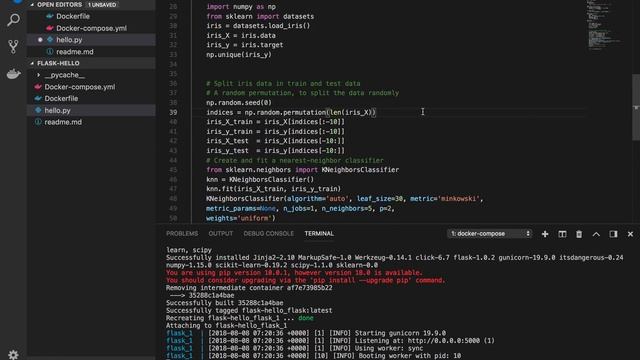Image resolution: width=640 pixels, height=360 pixels.
Task: Open readme.md in Open Editors
Action: 75,52
